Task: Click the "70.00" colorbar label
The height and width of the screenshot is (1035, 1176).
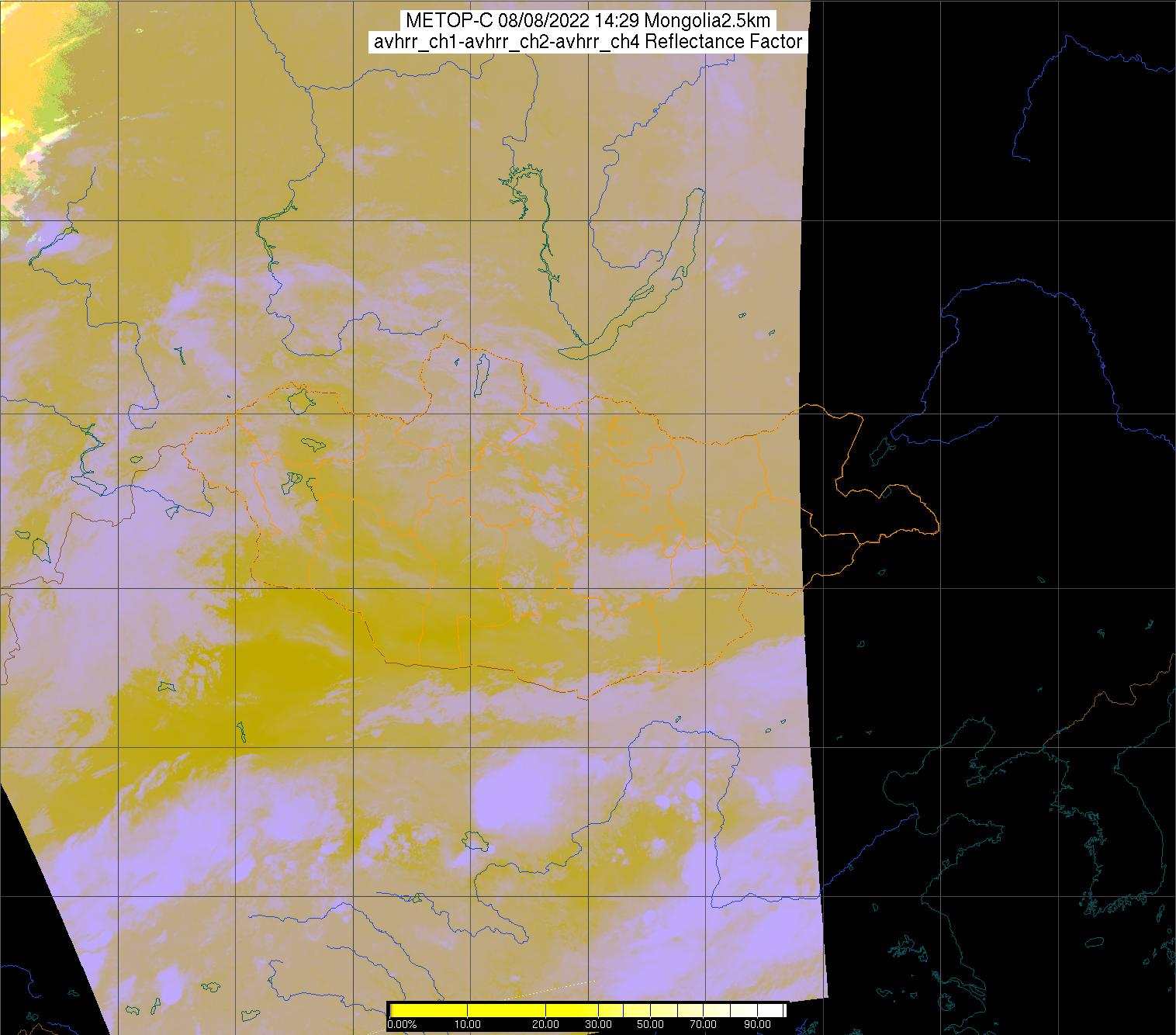Action: tap(703, 1024)
